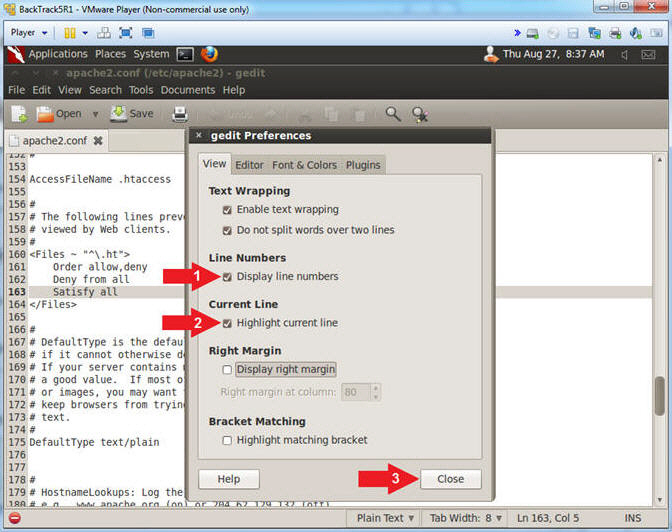Click the VMware CD/DVD device icon

coord(553,33)
